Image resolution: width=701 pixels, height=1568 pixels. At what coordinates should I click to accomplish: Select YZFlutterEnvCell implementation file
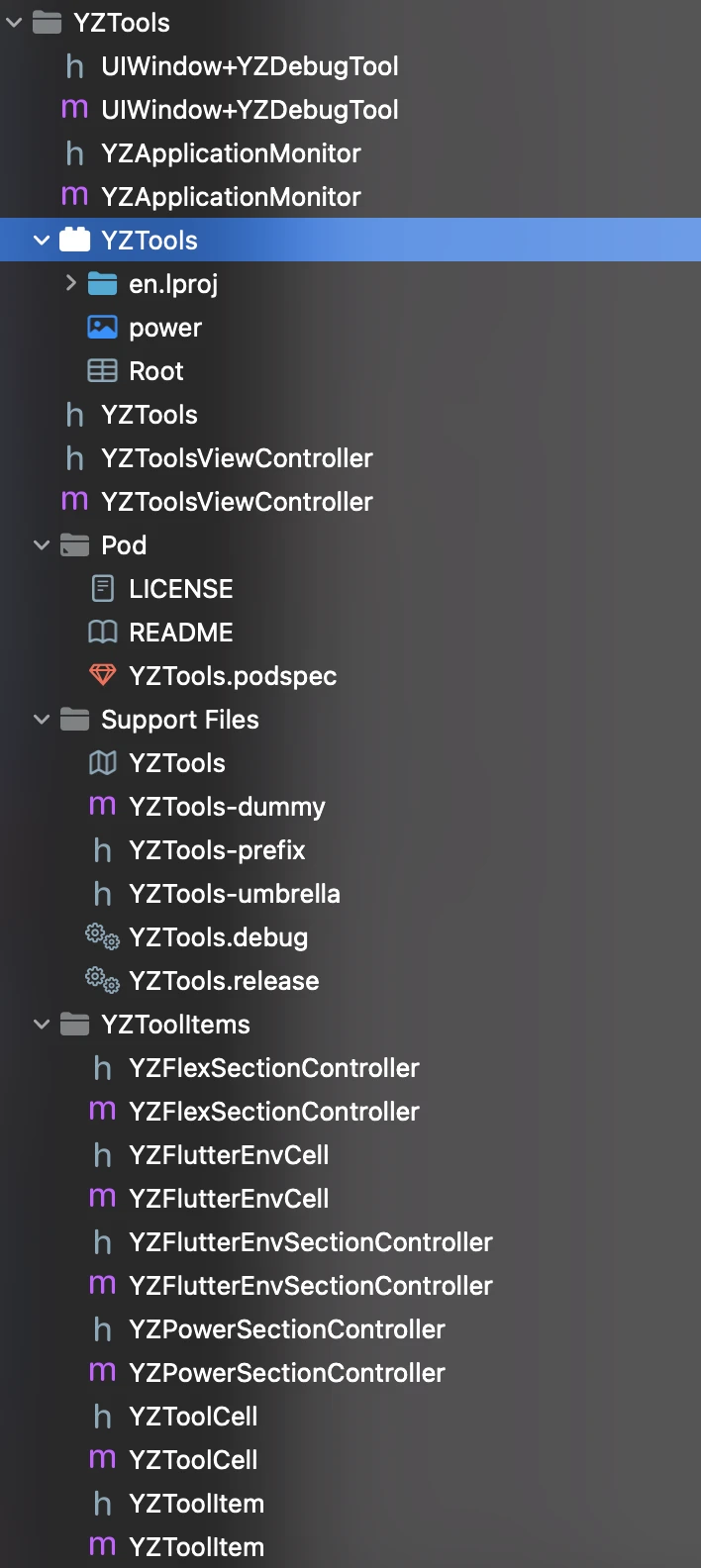click(228, 1199)
